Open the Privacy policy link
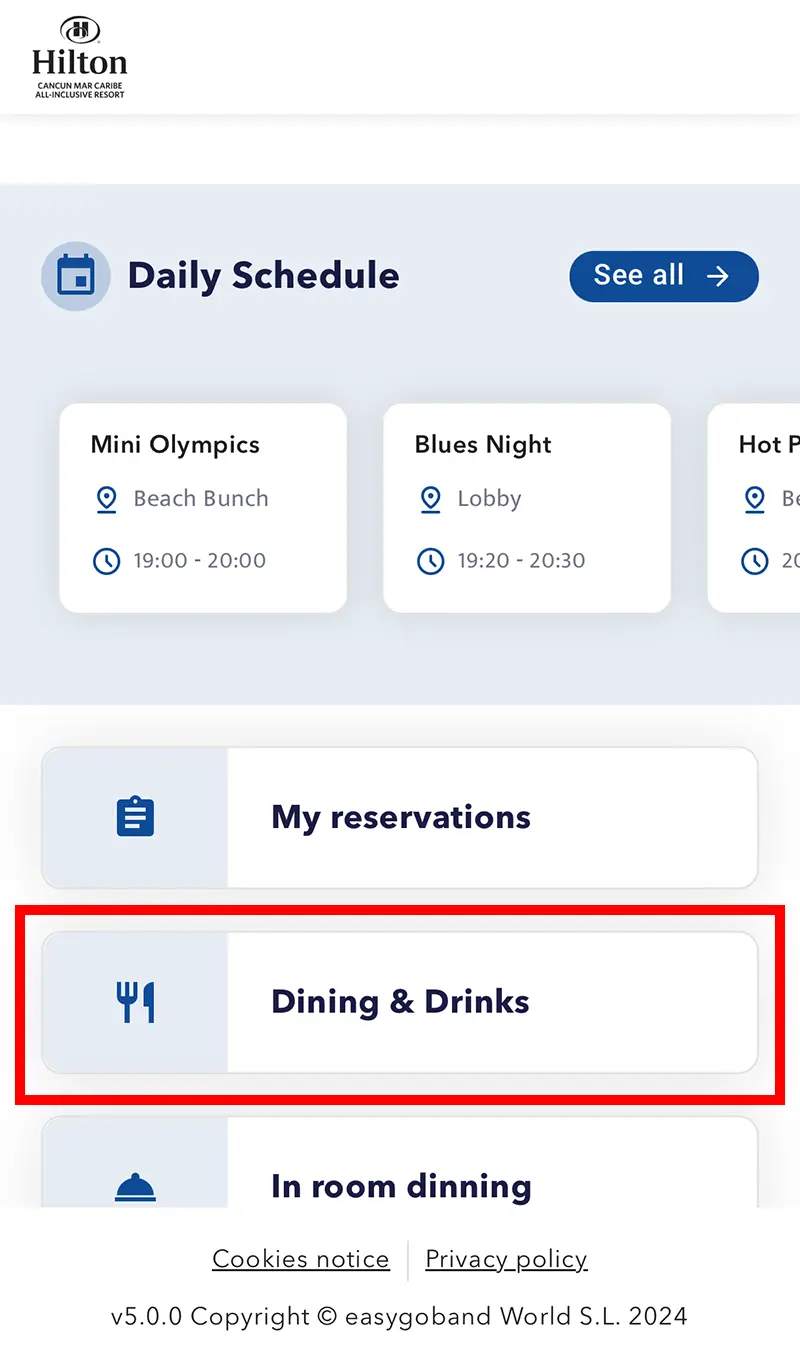This screenshot has width=800, height=1371. [x=506, y=1259]
